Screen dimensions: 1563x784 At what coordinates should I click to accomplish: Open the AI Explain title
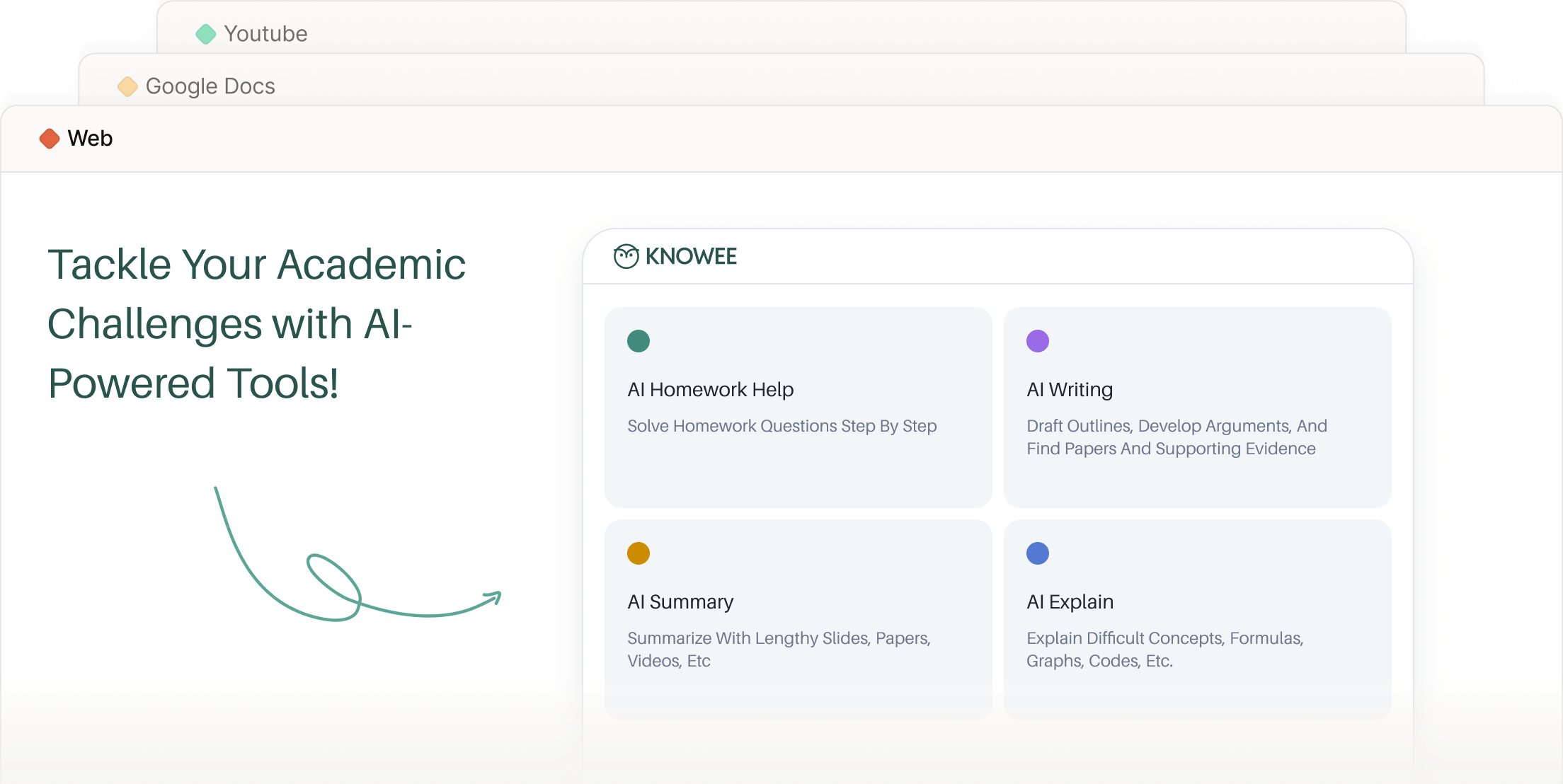click(1070, 602)
